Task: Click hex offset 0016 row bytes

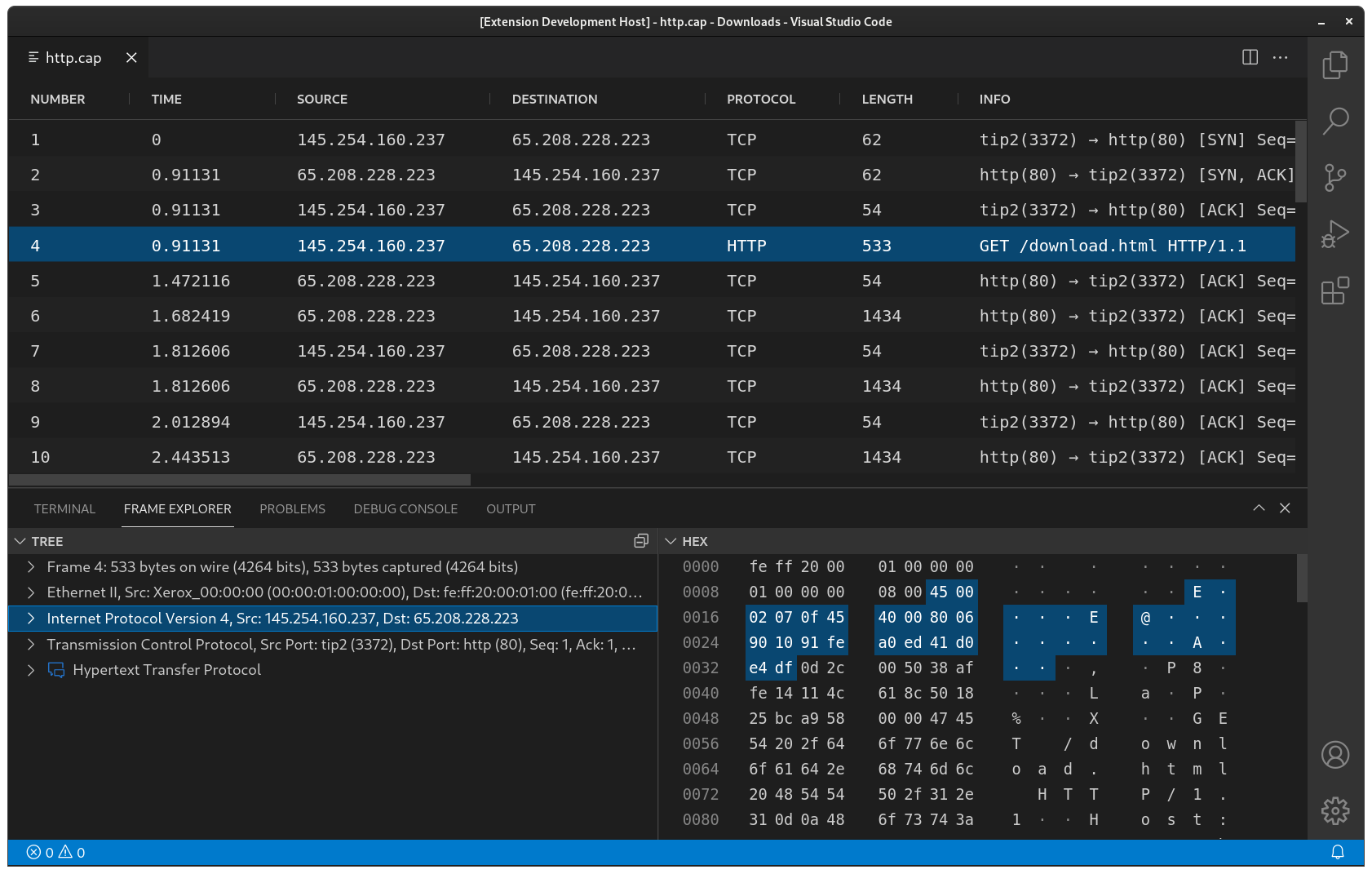Action: [861, 618]
